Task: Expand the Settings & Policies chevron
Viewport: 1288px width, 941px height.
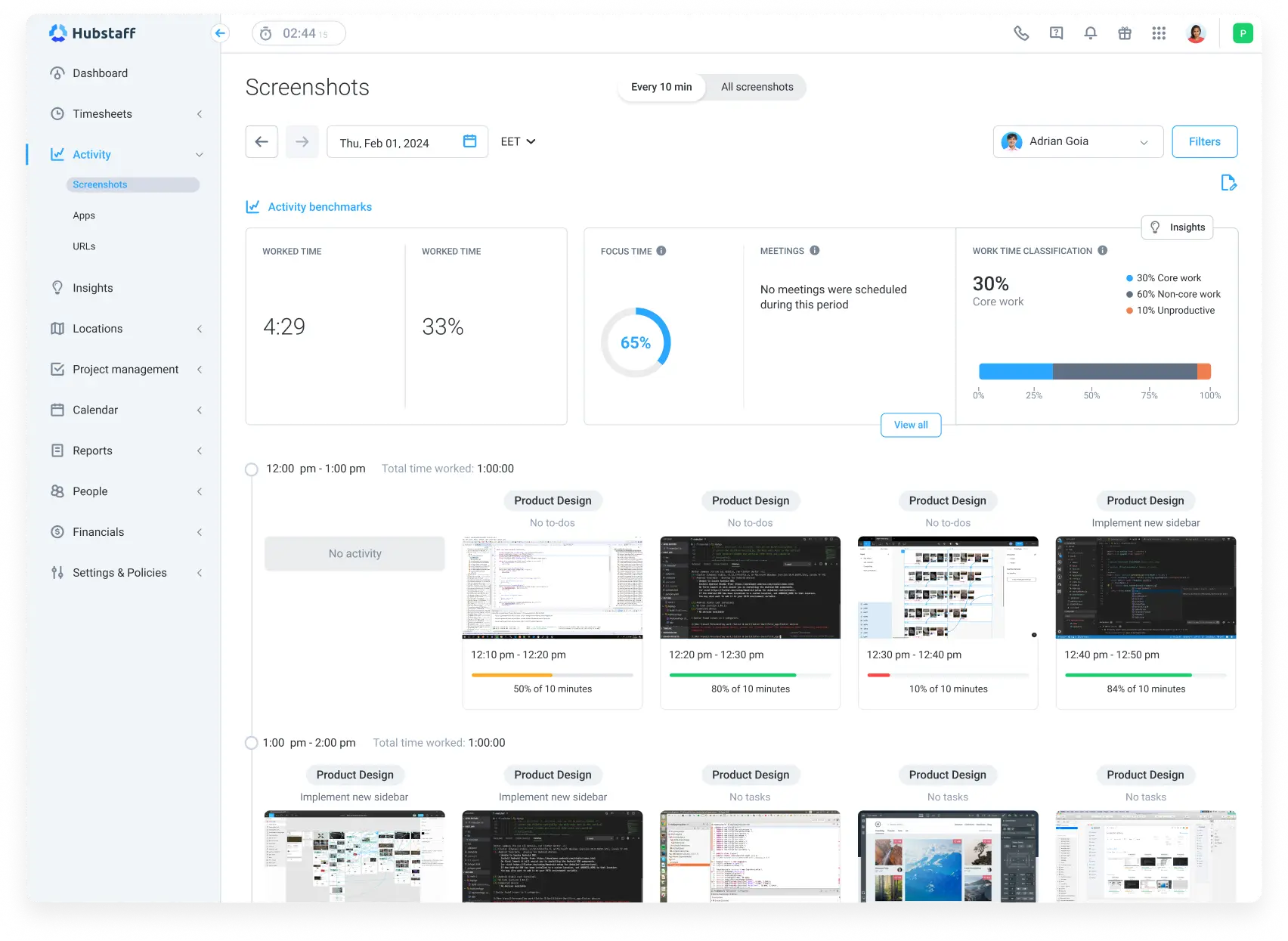Action: tap(200, 573)
